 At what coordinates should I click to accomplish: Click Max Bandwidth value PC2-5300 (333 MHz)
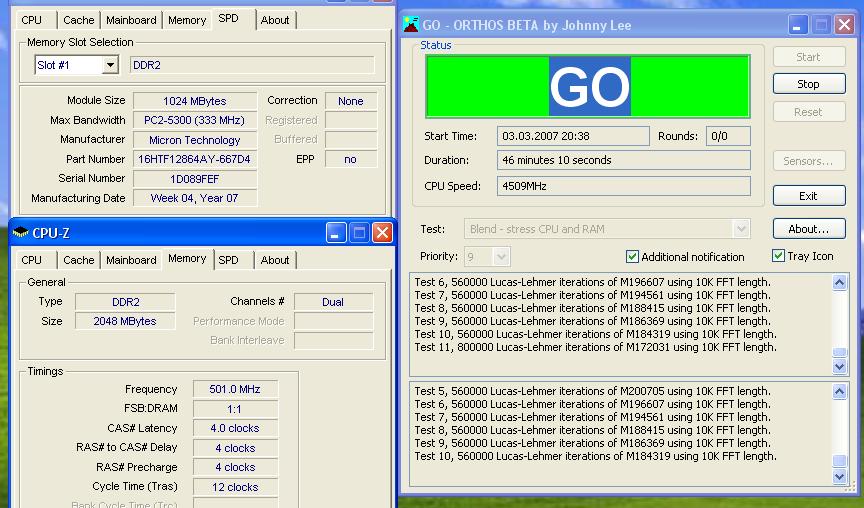tap(195, 120)
